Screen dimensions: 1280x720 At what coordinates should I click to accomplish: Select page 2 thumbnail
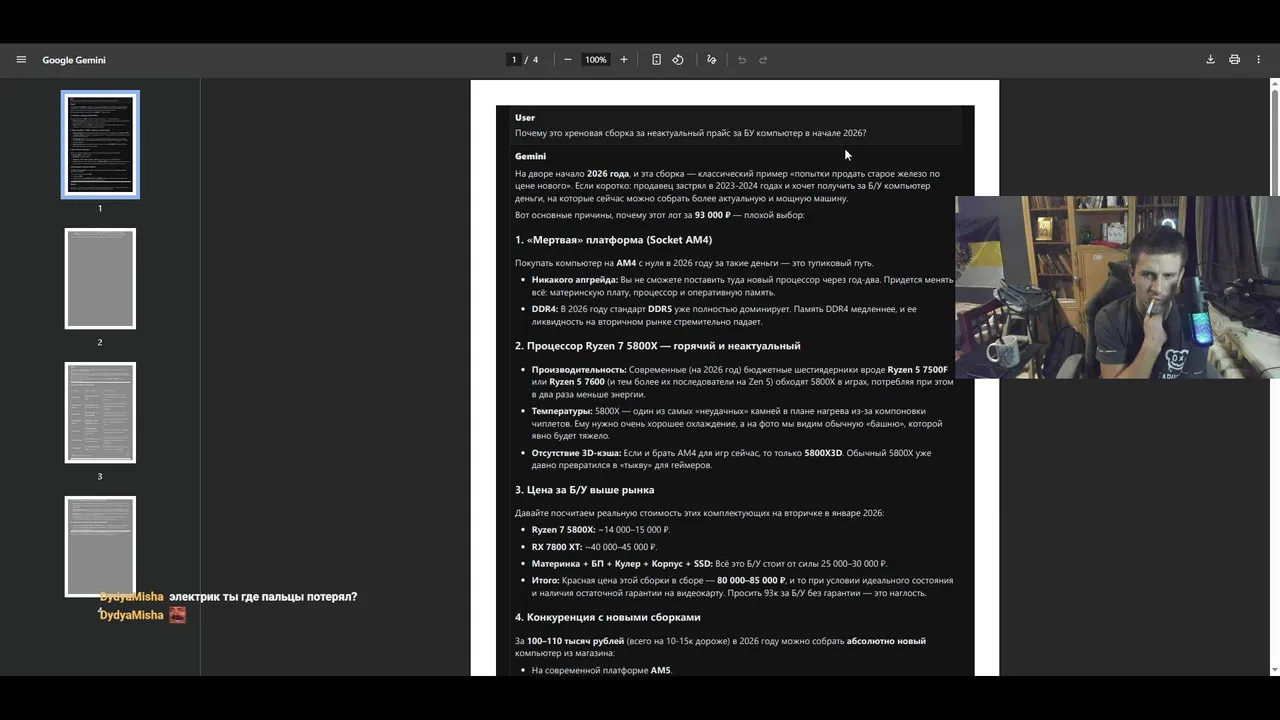click(100, 278)
